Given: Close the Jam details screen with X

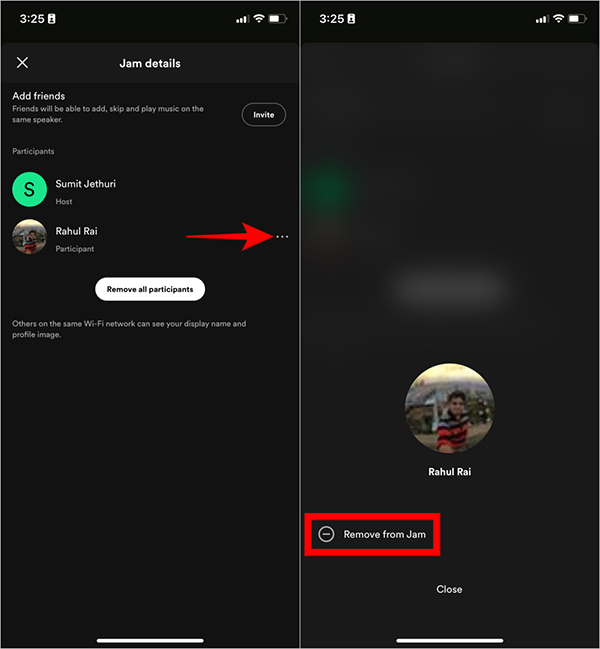Looking at the screenshot, I should pyautogui.click(x=22, y=63).
